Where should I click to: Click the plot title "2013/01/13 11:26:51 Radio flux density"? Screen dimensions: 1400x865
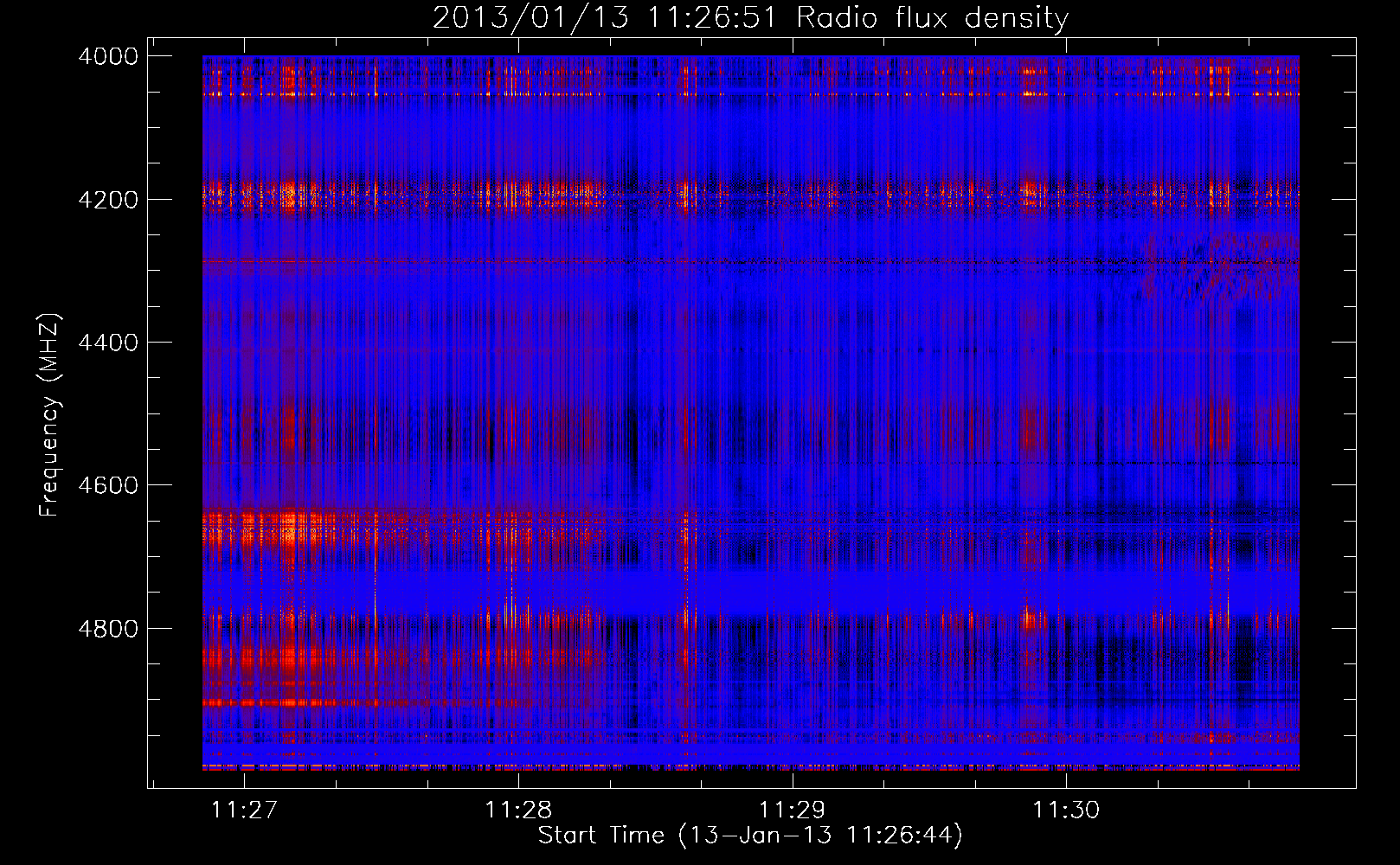coord(750,17)
